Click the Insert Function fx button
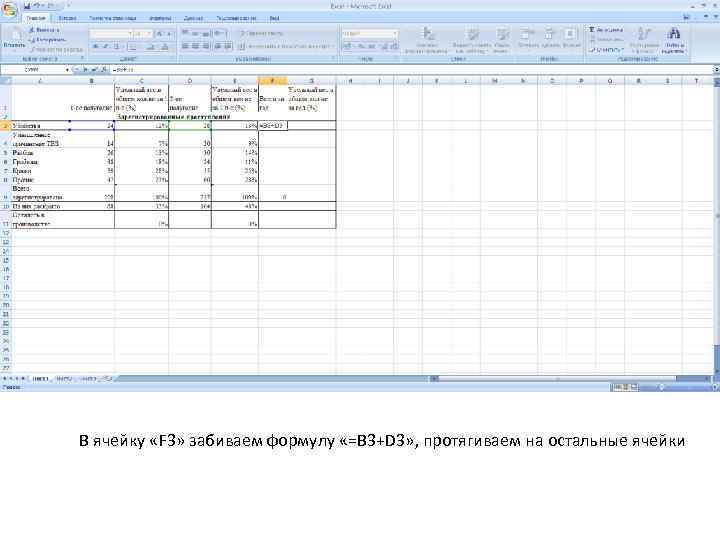Image resolution: width=720 pixels, height=540 pixels. (x=104, y=70)
